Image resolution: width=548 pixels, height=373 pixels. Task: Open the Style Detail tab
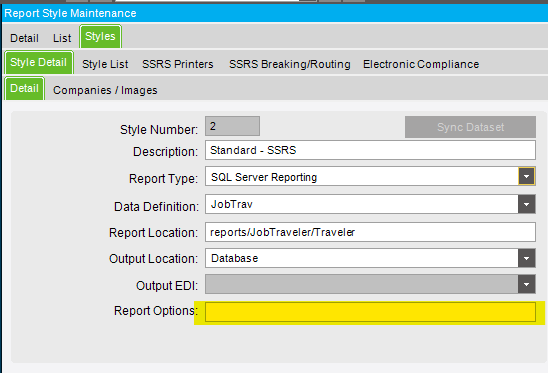[38, 63]
